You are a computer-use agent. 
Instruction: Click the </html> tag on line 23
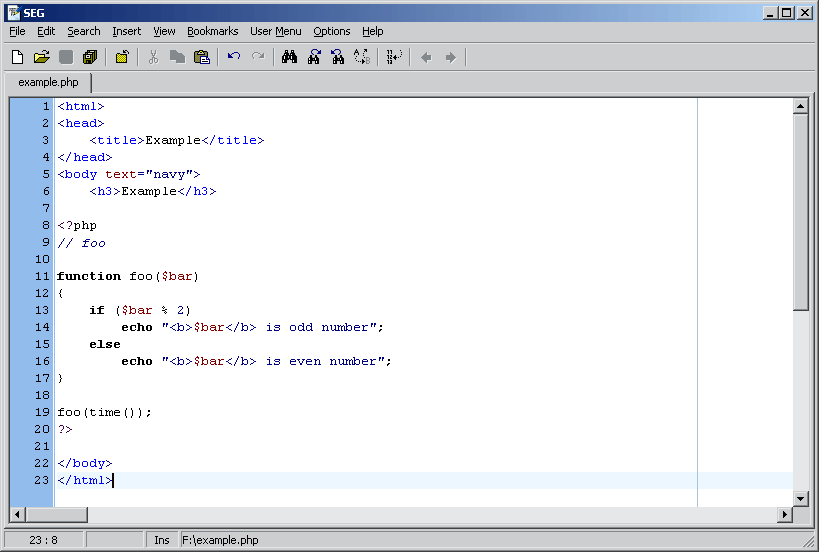85,480
